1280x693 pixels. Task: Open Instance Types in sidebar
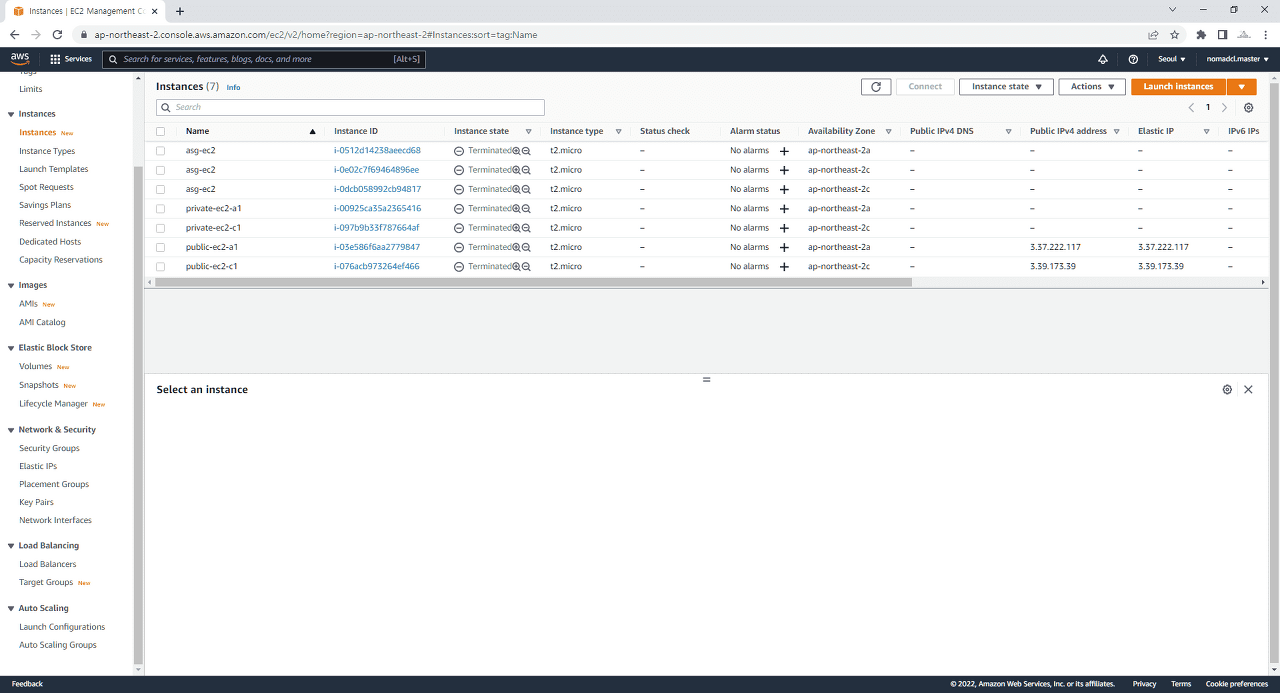(47, 151)
